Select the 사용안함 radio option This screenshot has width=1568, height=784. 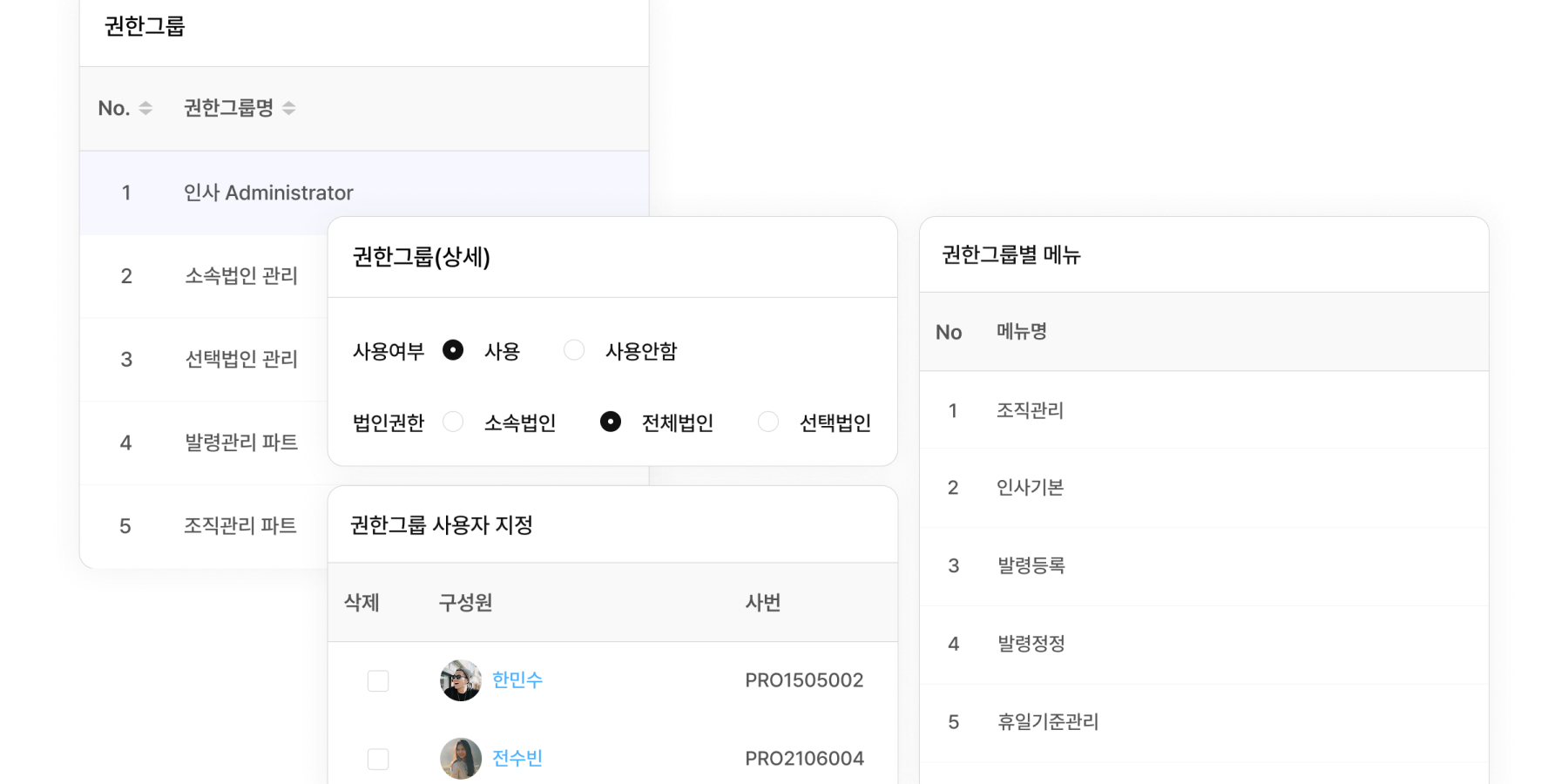(573, 349)
